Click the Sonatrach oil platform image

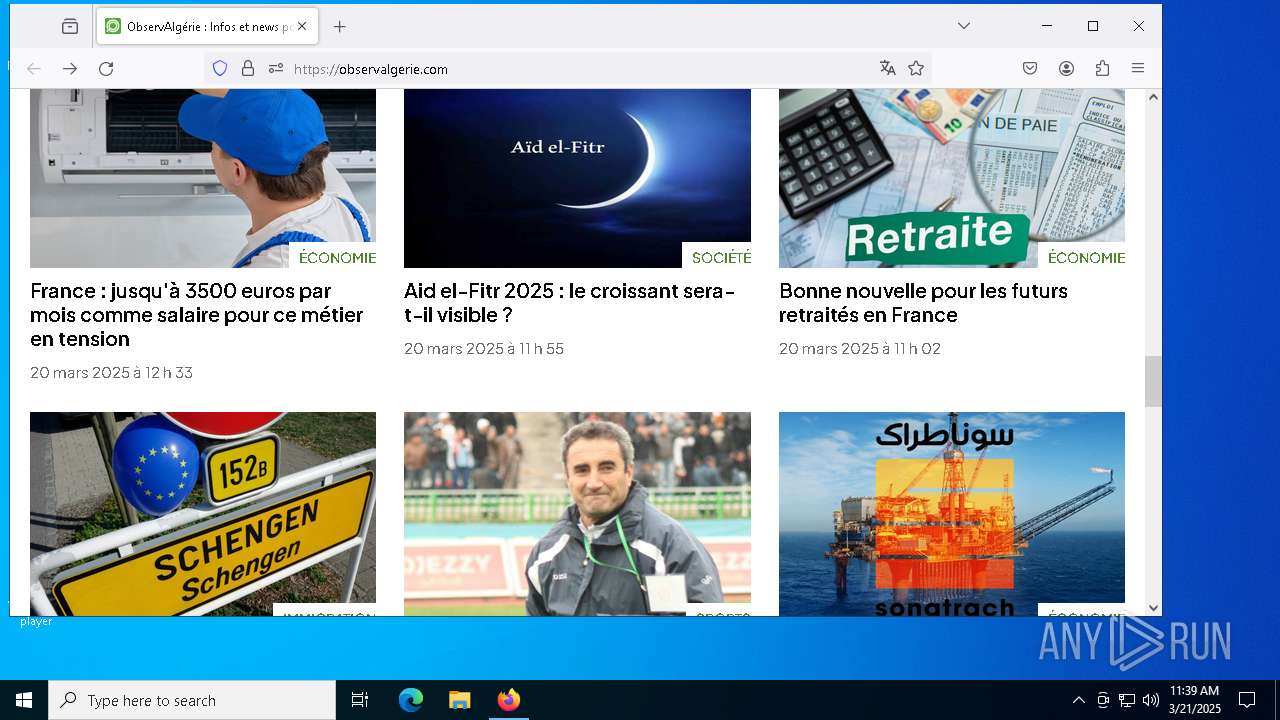(x=952, y=513)
